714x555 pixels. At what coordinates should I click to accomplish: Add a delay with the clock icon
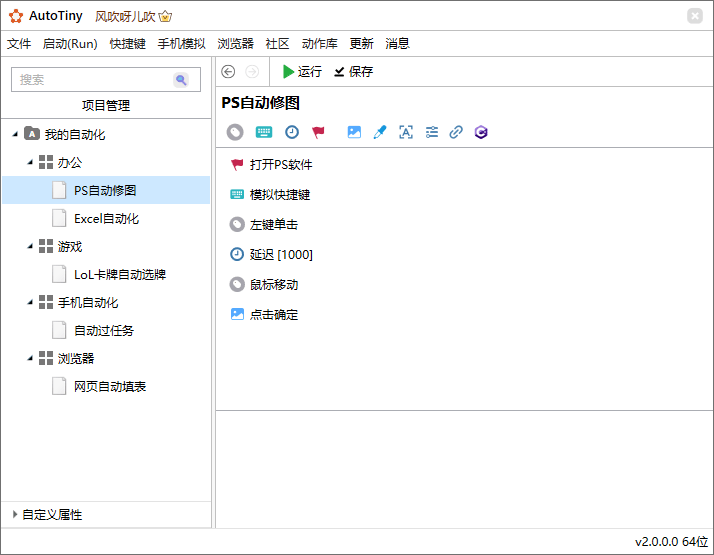coord(292,132)
